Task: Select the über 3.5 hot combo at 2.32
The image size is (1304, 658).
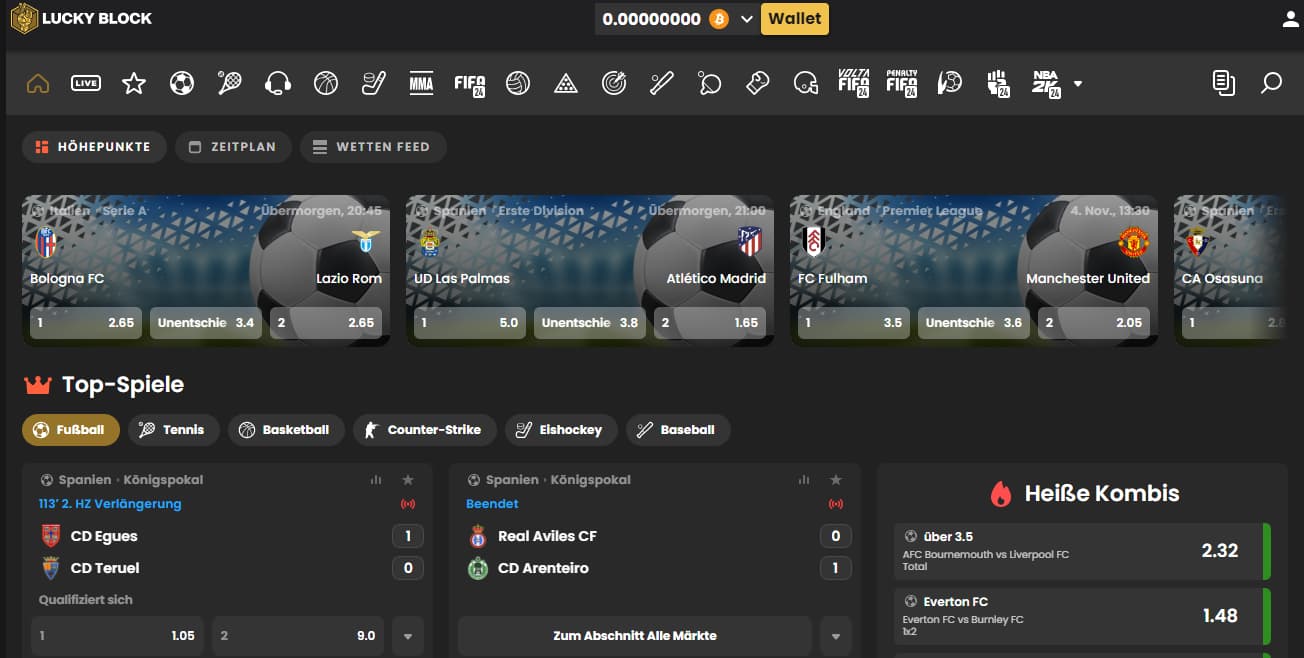Action: click(x=1080, y=550)
